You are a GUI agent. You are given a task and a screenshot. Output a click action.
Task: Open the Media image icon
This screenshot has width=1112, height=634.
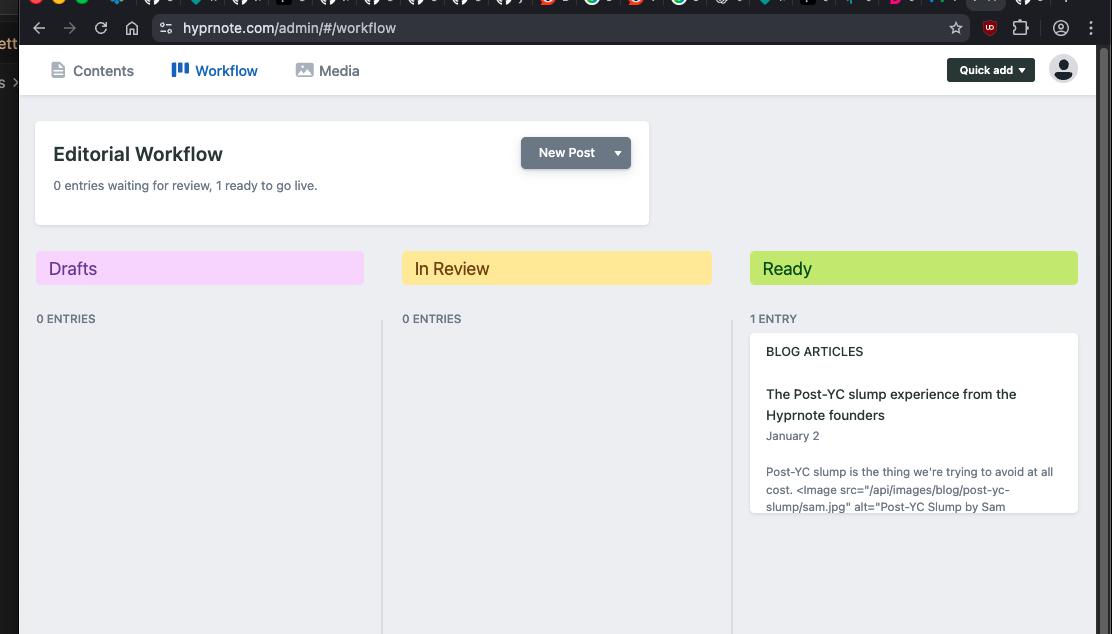pyautogui.click(x=304, y=70)
